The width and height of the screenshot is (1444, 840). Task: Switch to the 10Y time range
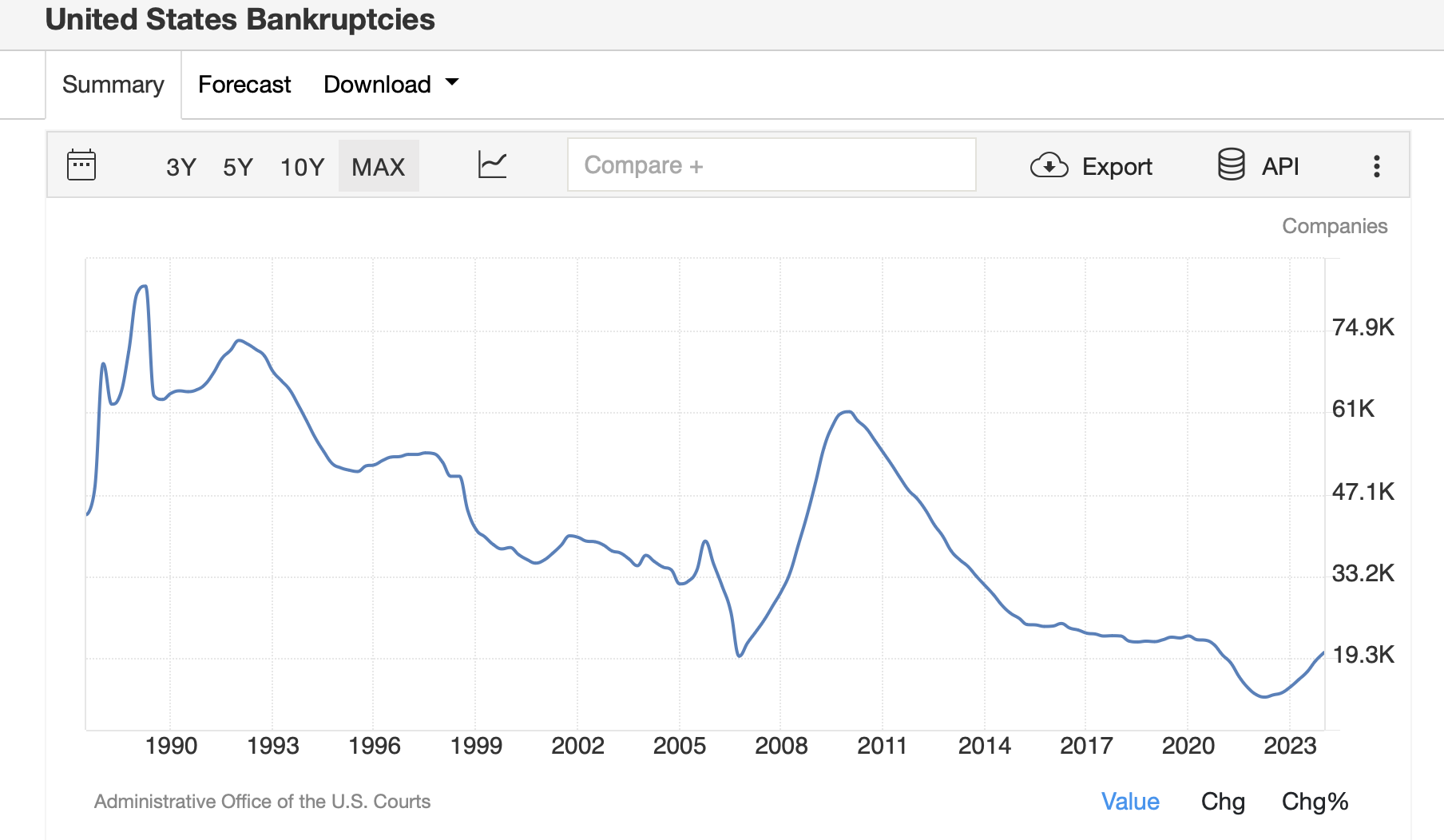302,167
